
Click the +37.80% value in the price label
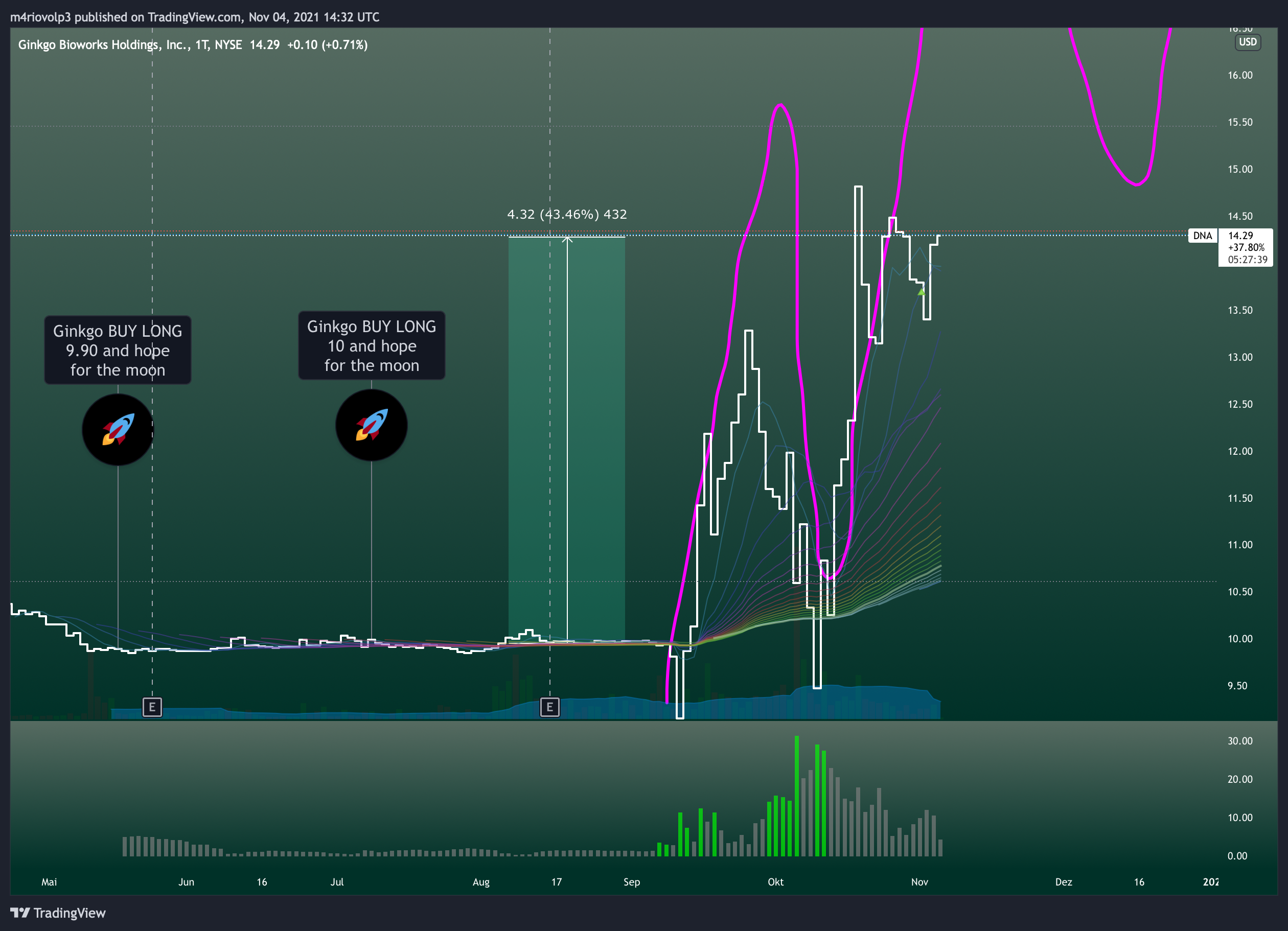point(1247,247)
